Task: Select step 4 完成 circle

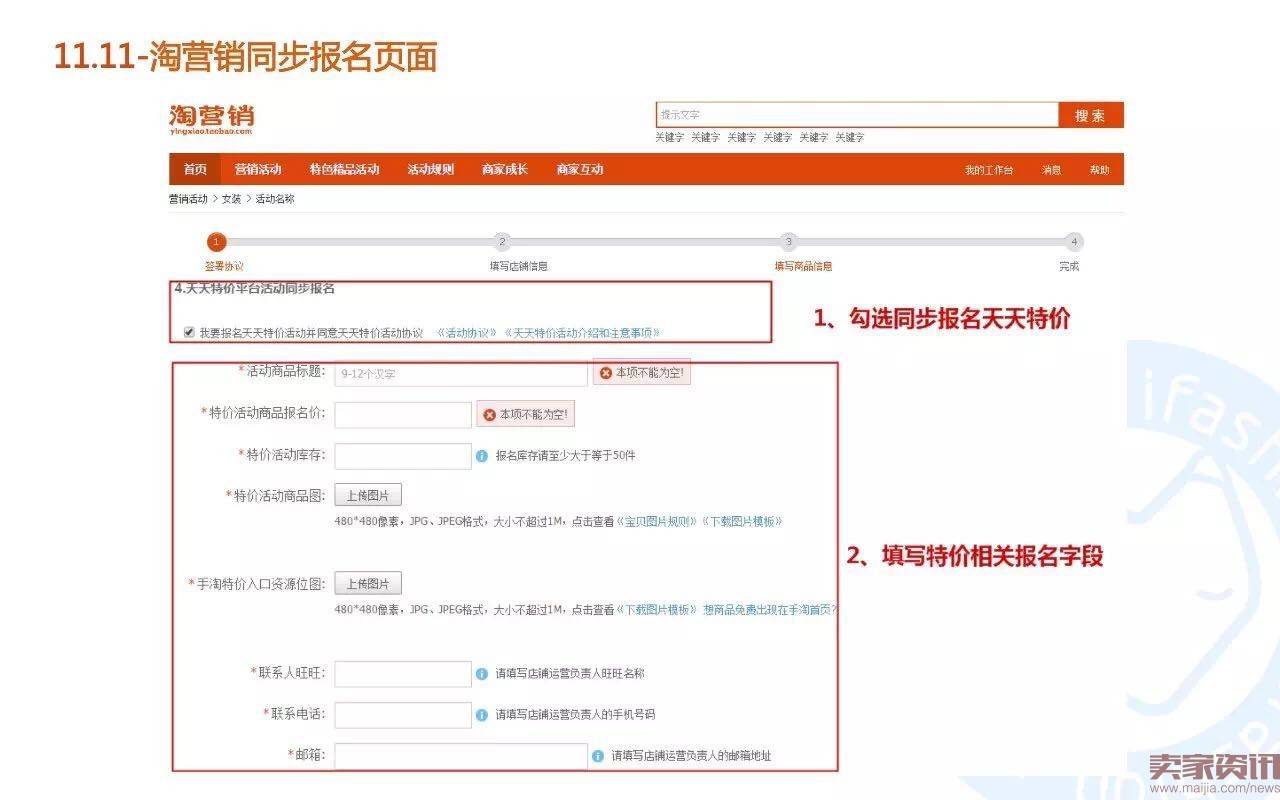Action: (x=1074, y=242)
